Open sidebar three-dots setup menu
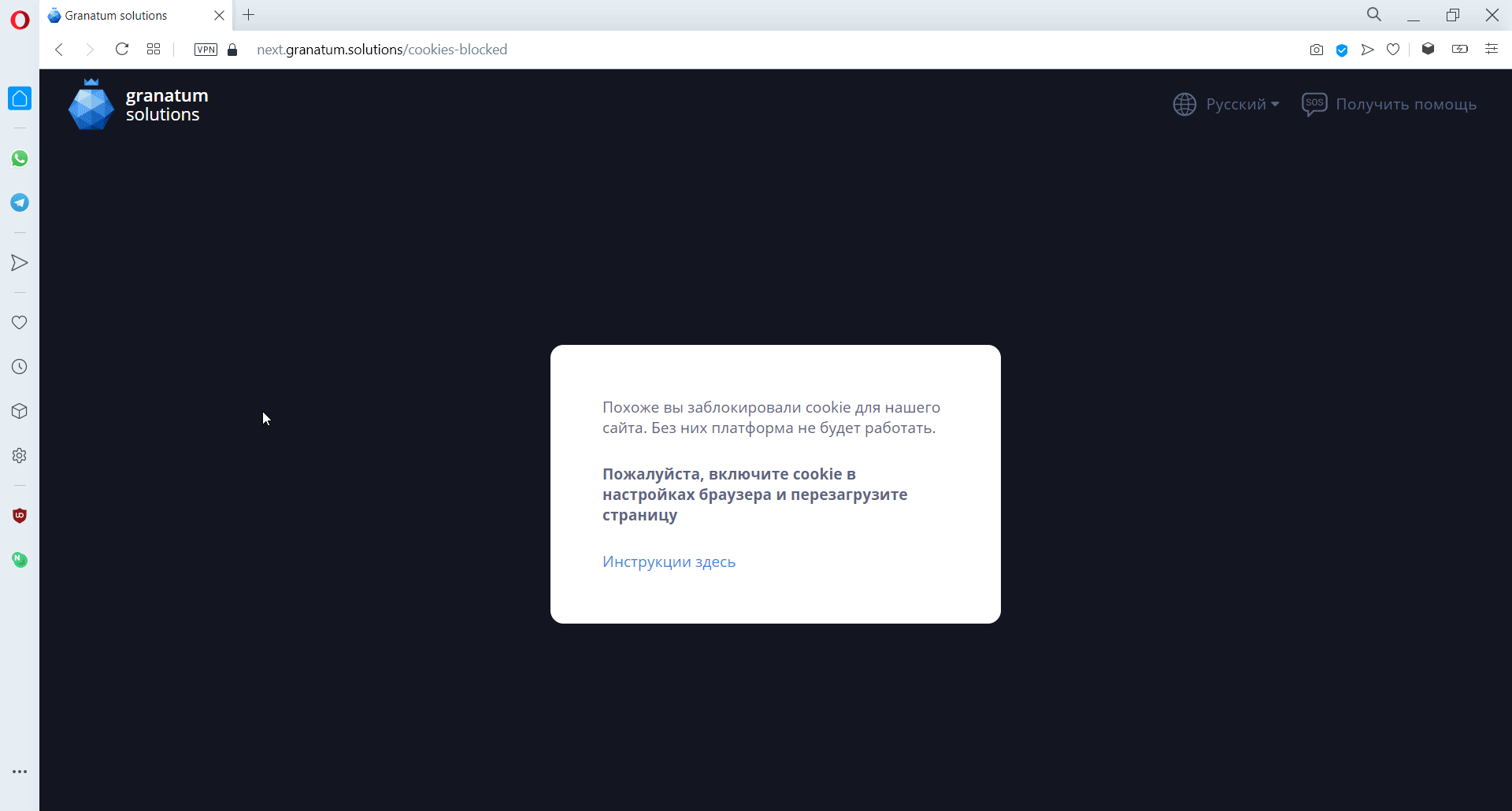 [20, 772]
